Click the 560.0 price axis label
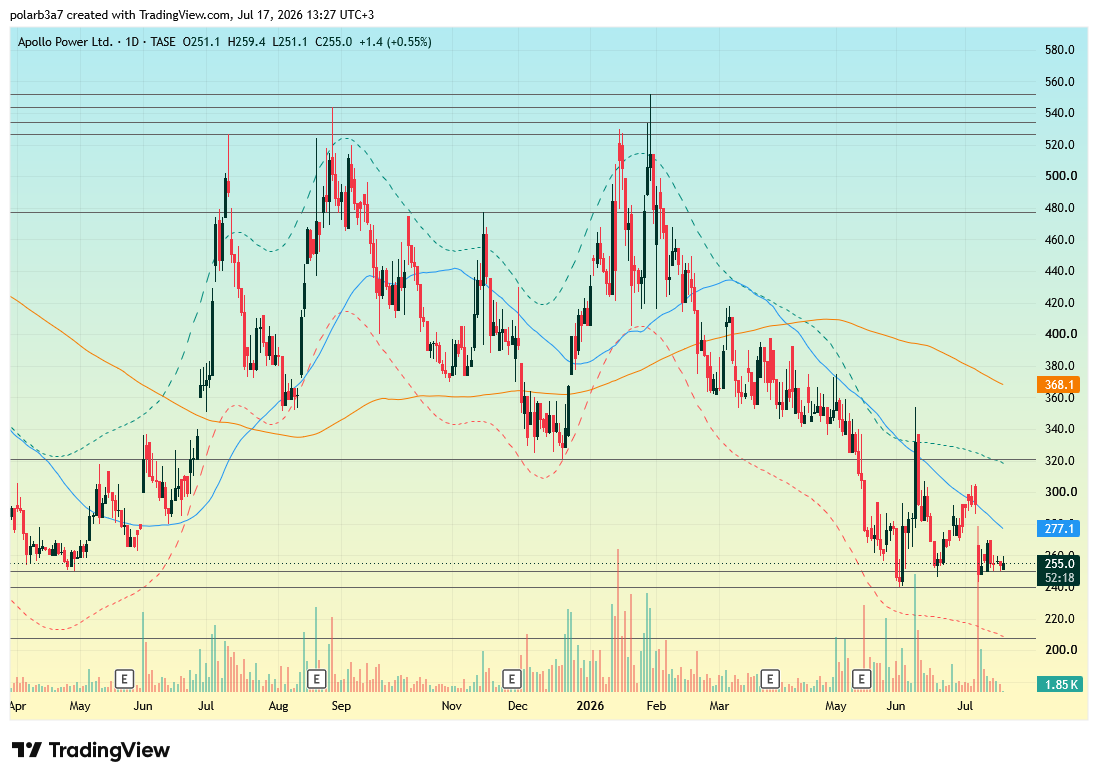Viewport: 1098px width, 780px height. tap(1059, 82)
